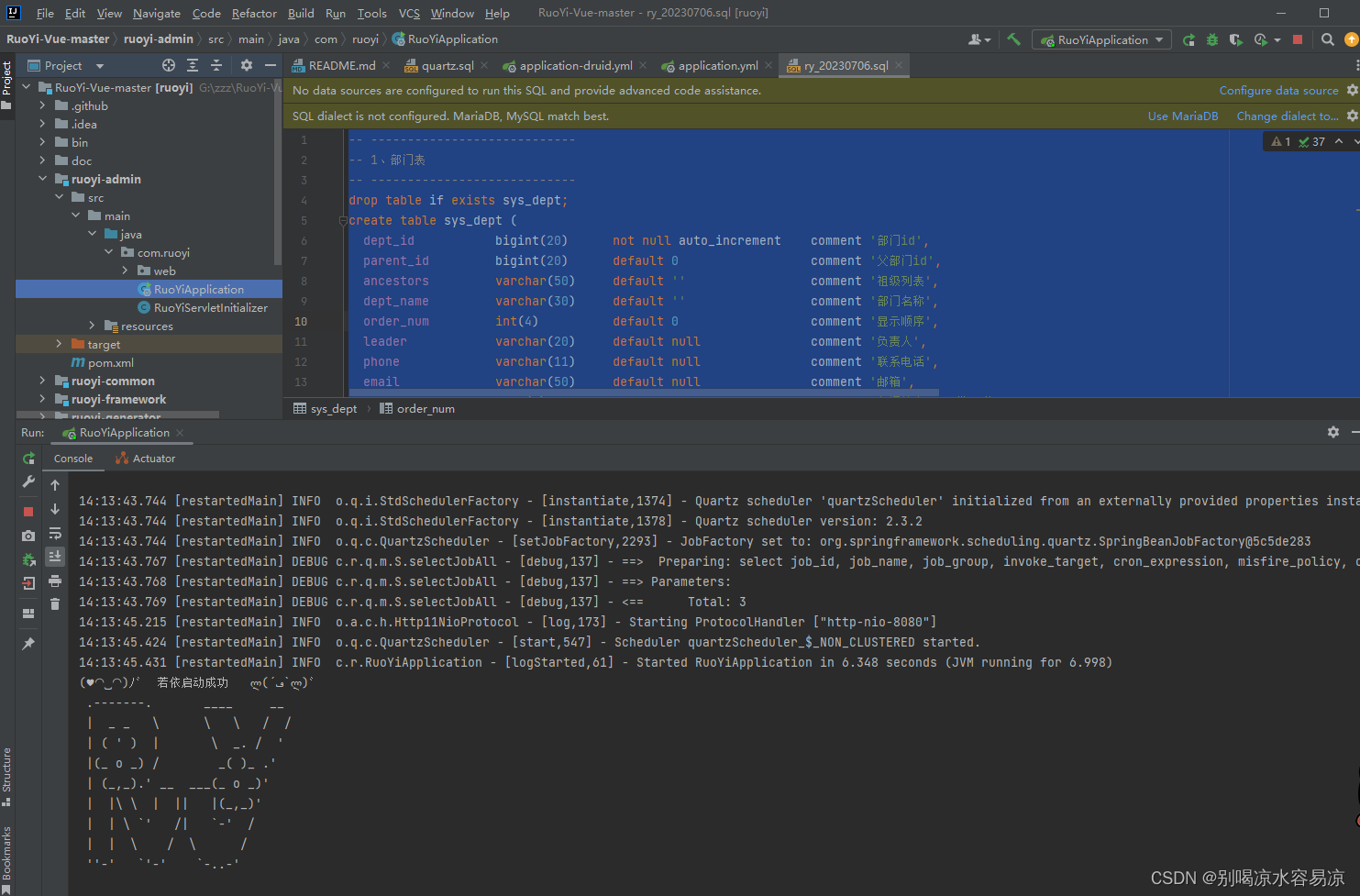Click Change dialect to... link
Viewport: 1360px width, 896px height.
(1287, 116)
